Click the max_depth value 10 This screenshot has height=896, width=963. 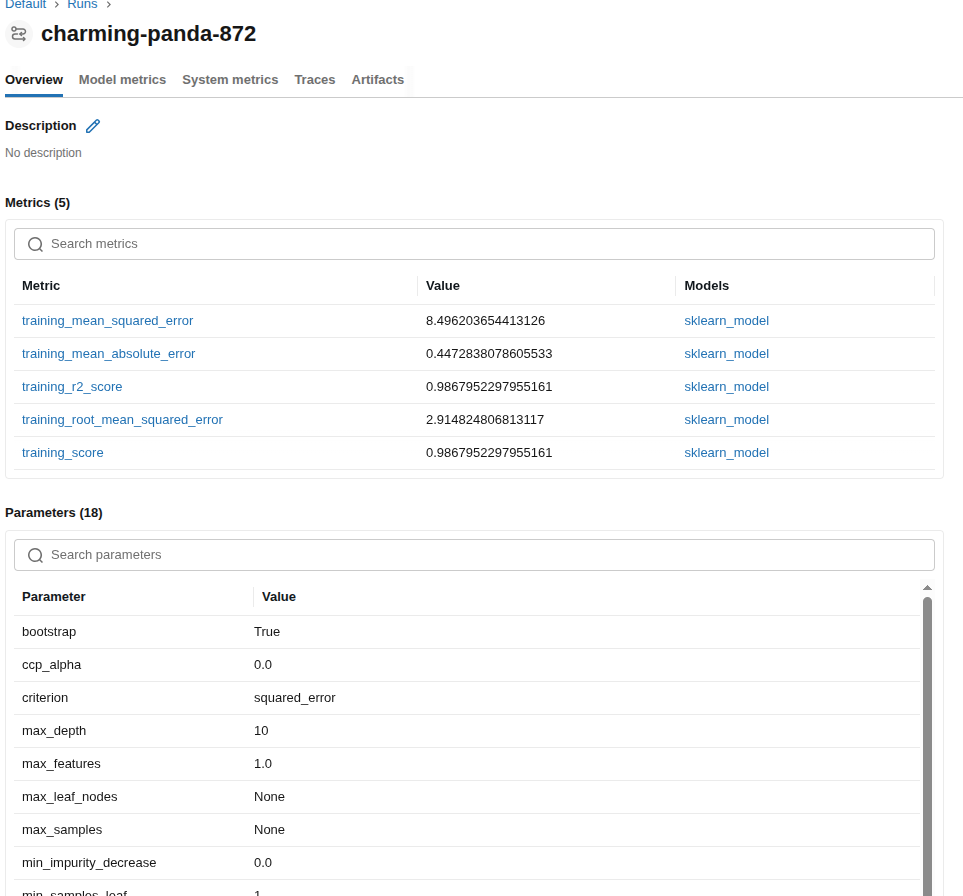(x=261, y=731)
